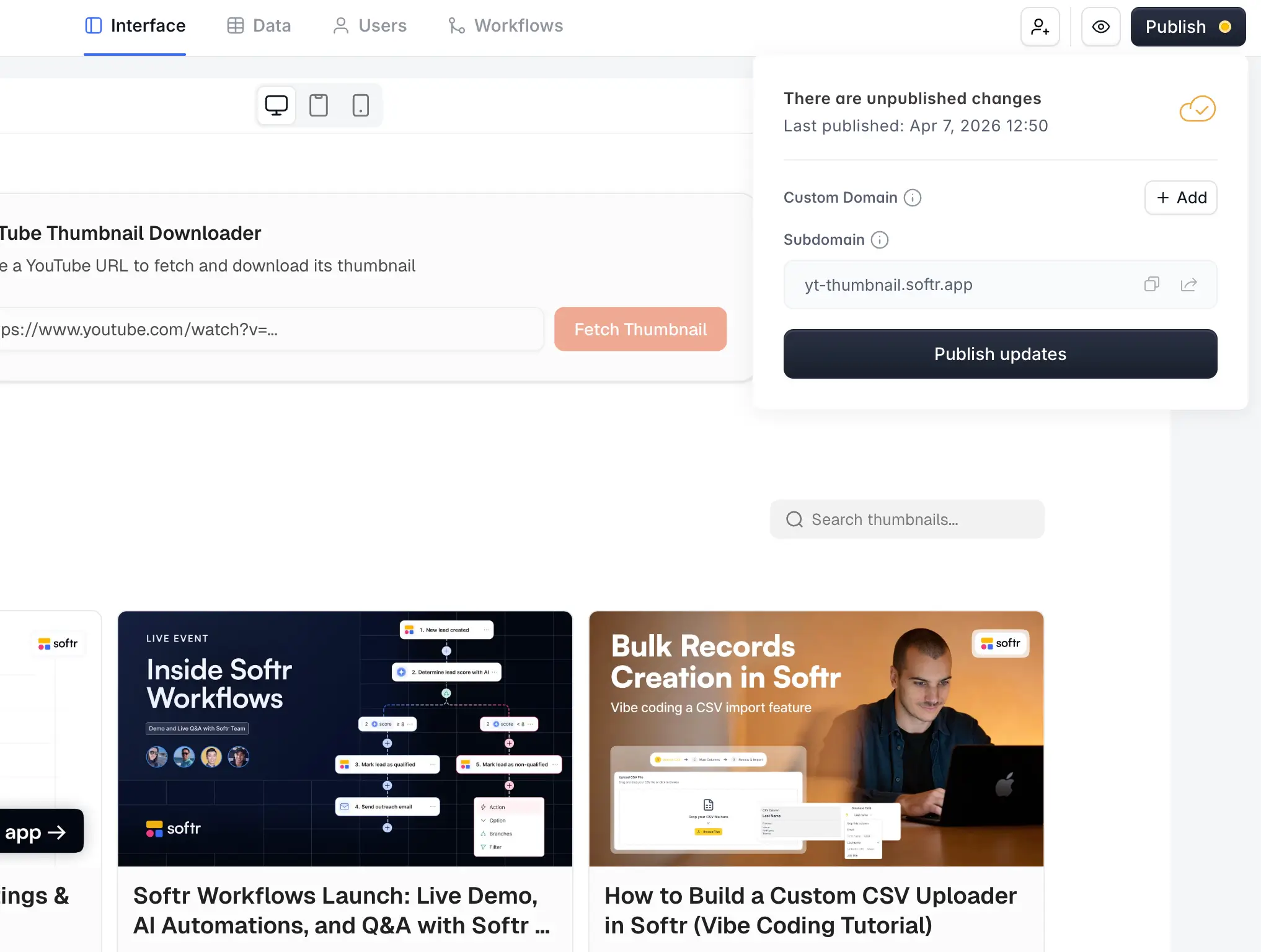Click the search magnifier icon

coord(794,519)
